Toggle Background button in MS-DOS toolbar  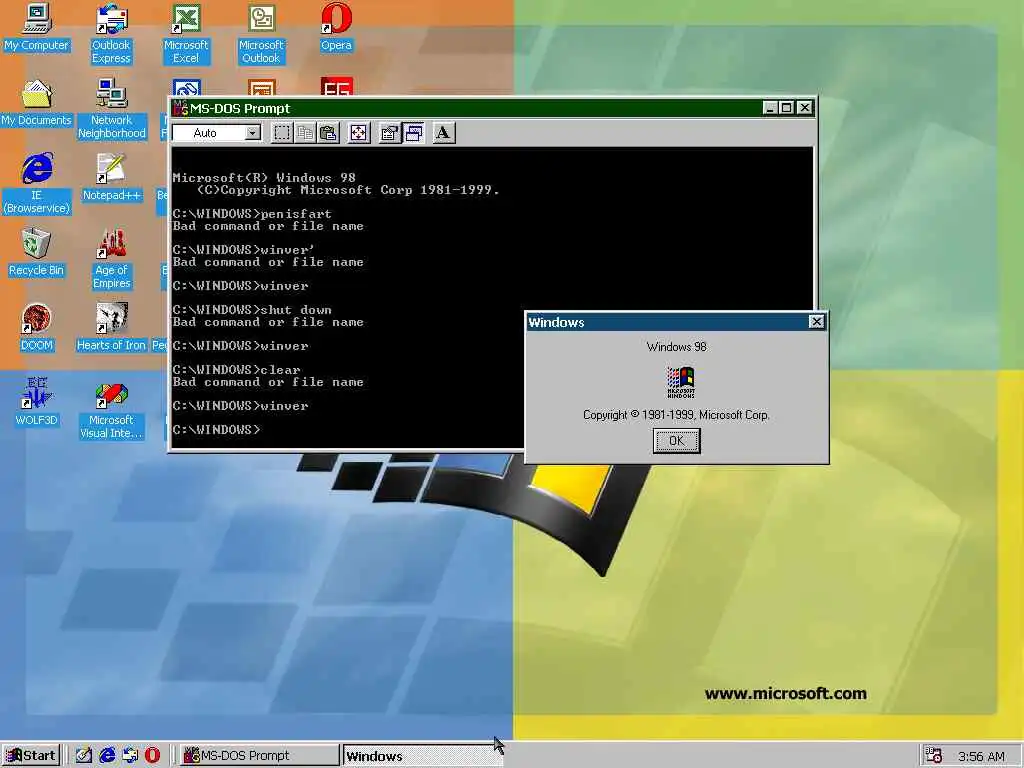(x=413, y=133)
